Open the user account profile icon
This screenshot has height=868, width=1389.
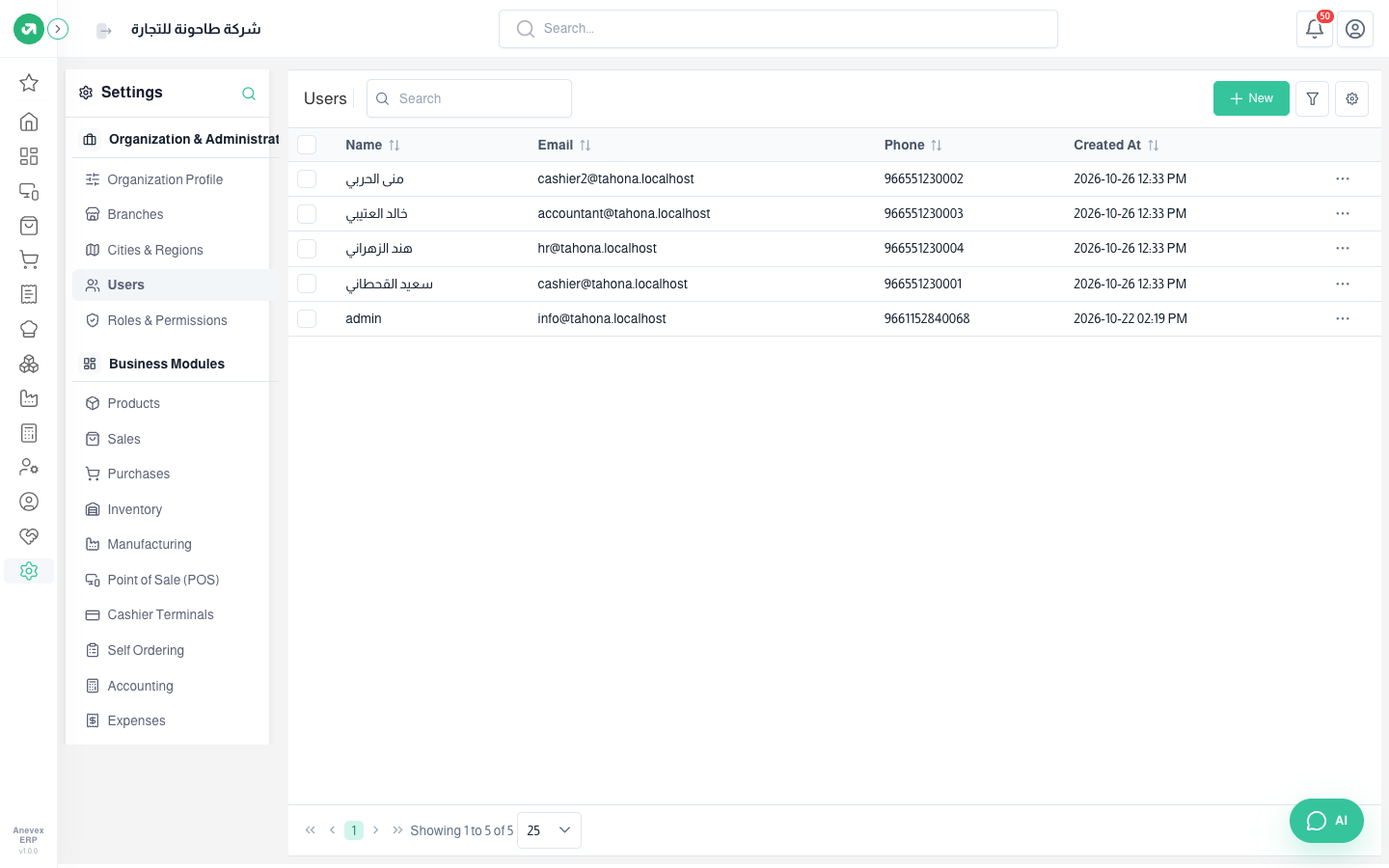click(x=1355, y=29)
